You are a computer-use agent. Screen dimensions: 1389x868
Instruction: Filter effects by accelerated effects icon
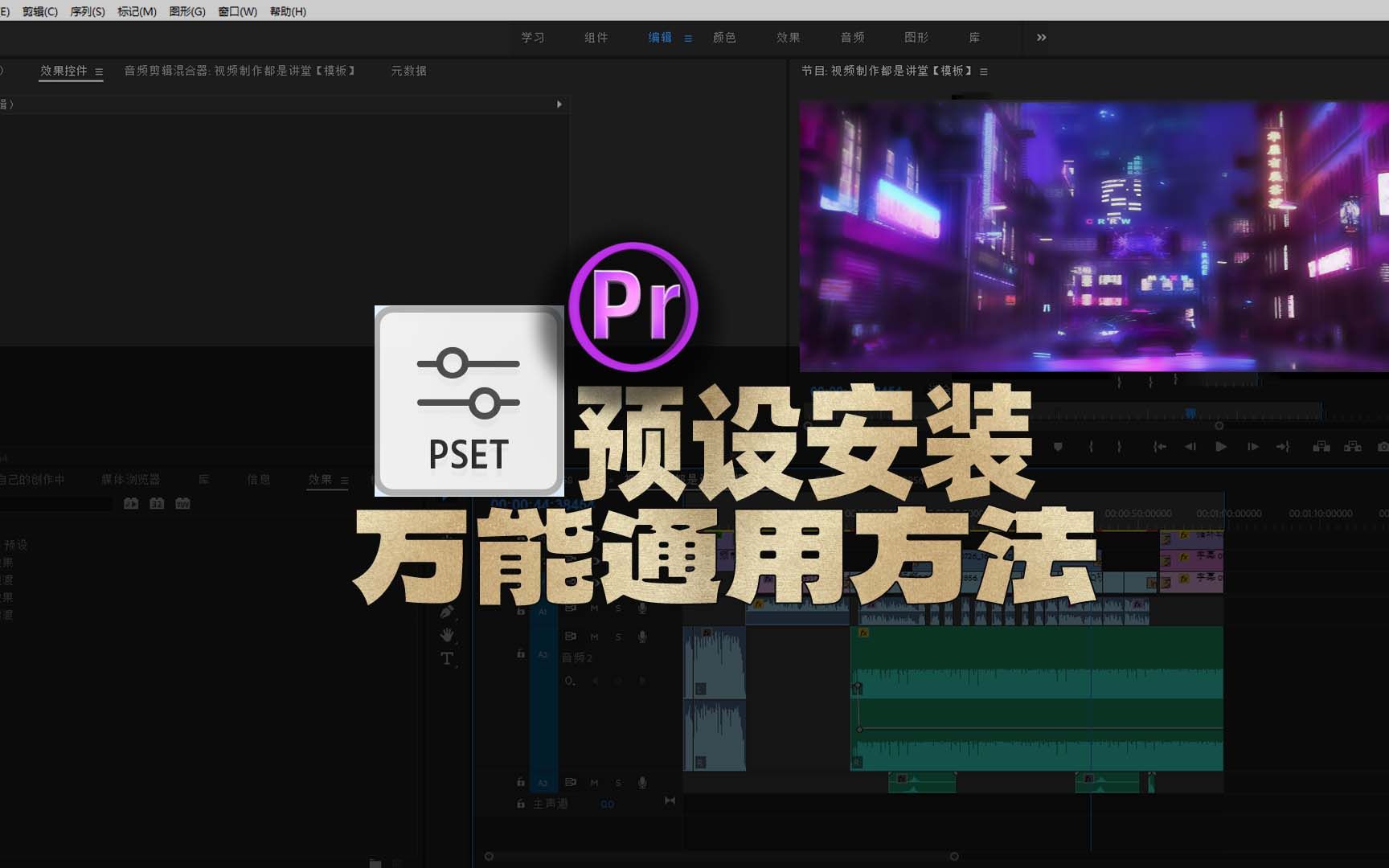point(131,504)
